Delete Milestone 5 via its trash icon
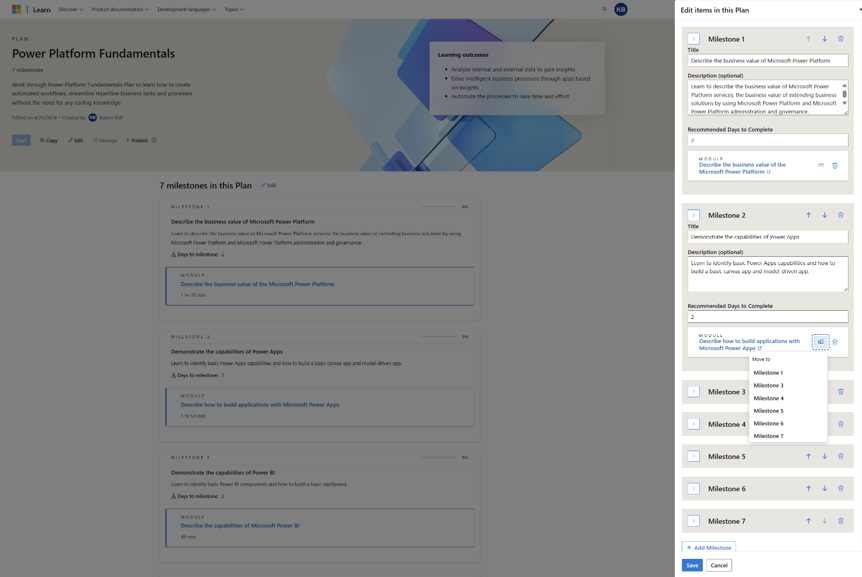Screen dimensions: 862x577 (840, 455)
